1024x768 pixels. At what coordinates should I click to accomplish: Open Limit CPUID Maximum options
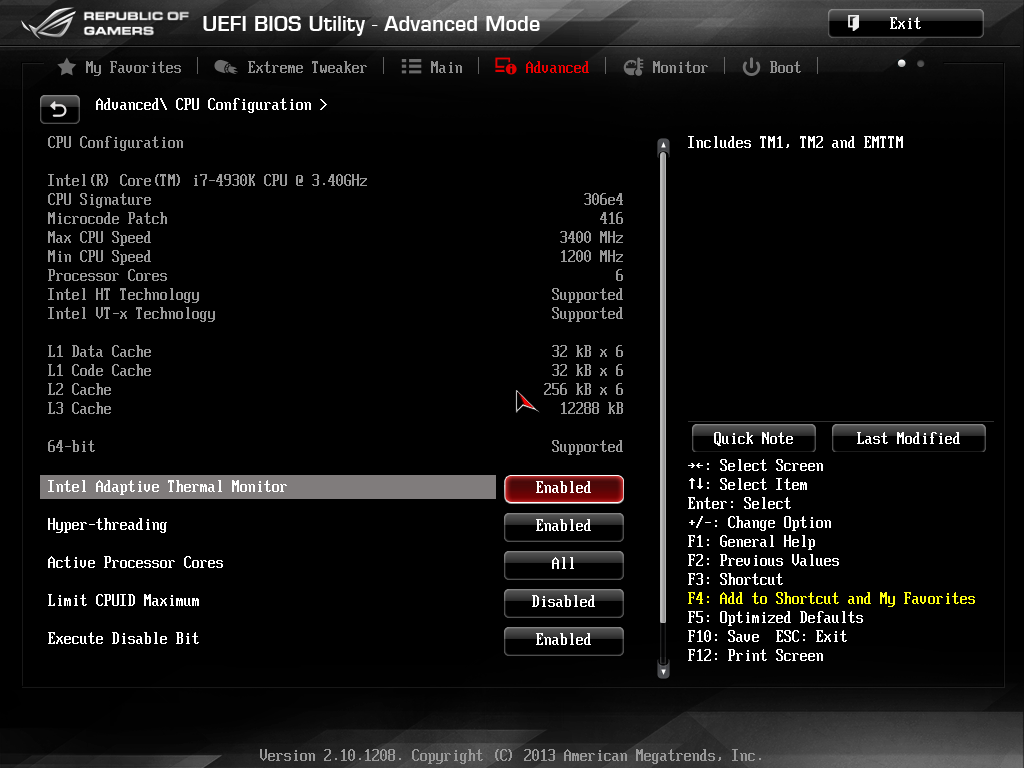click(x=563, y=602)
